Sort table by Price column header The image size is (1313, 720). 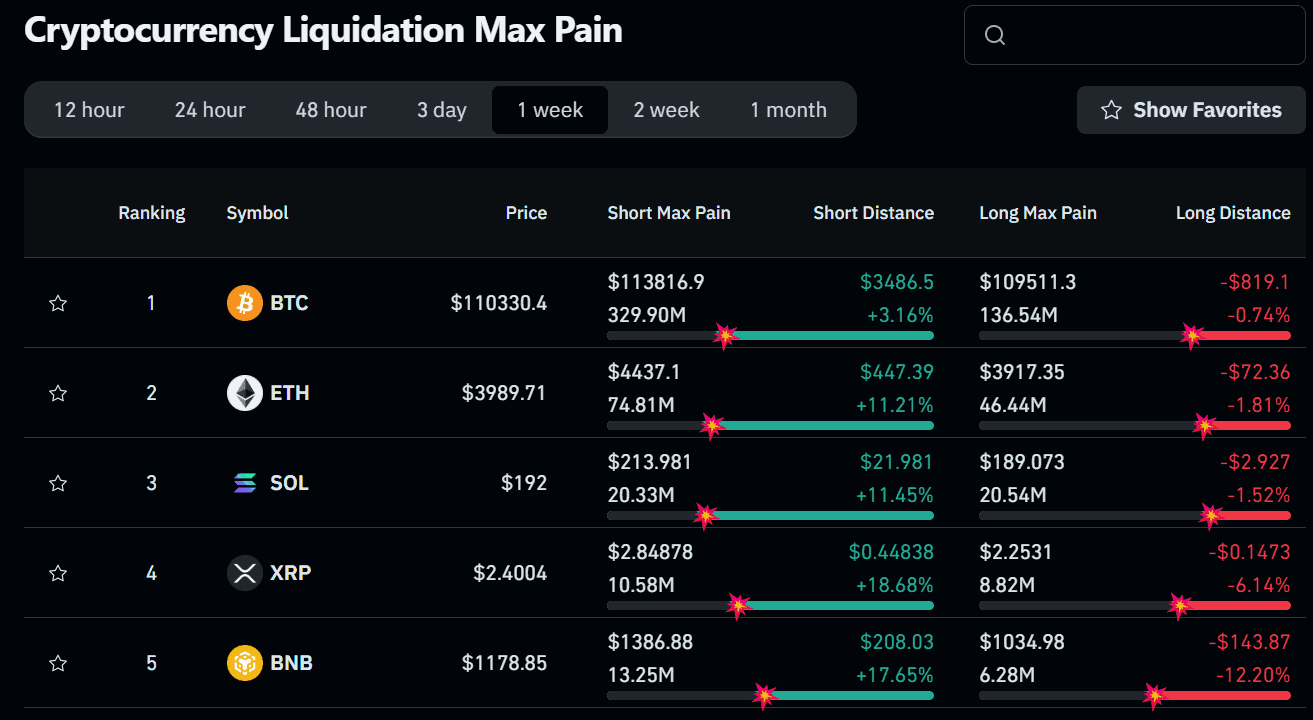(526, 213)
